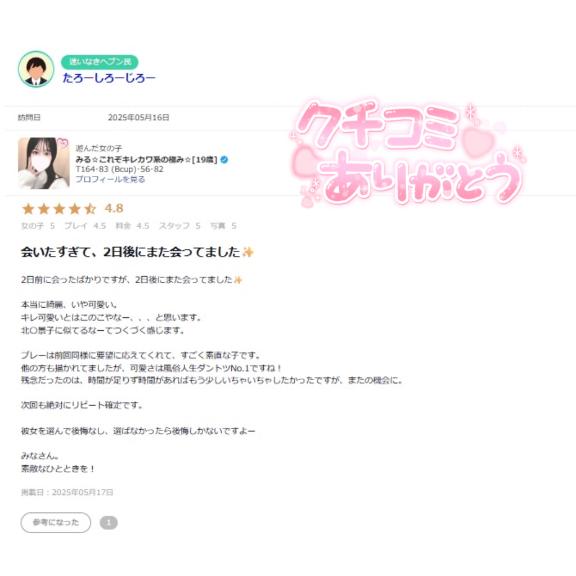The width and height of the screenshot is (576, 576).
Task: Click the reviewer's avatar icon
Action: (36, 69)
